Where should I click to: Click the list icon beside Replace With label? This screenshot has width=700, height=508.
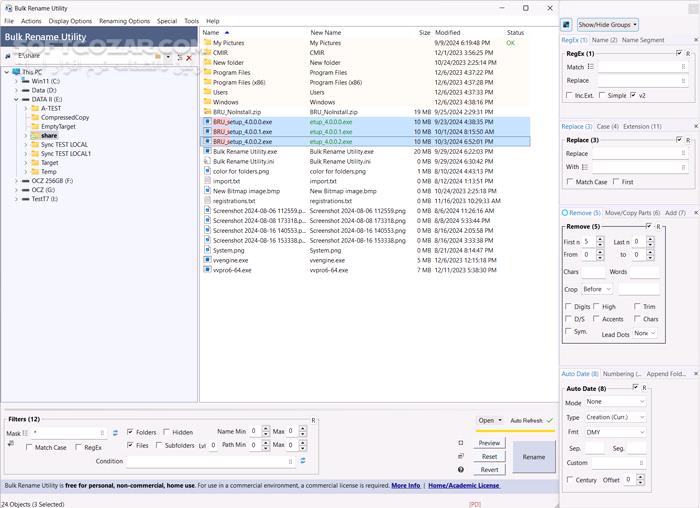(585, 167)
